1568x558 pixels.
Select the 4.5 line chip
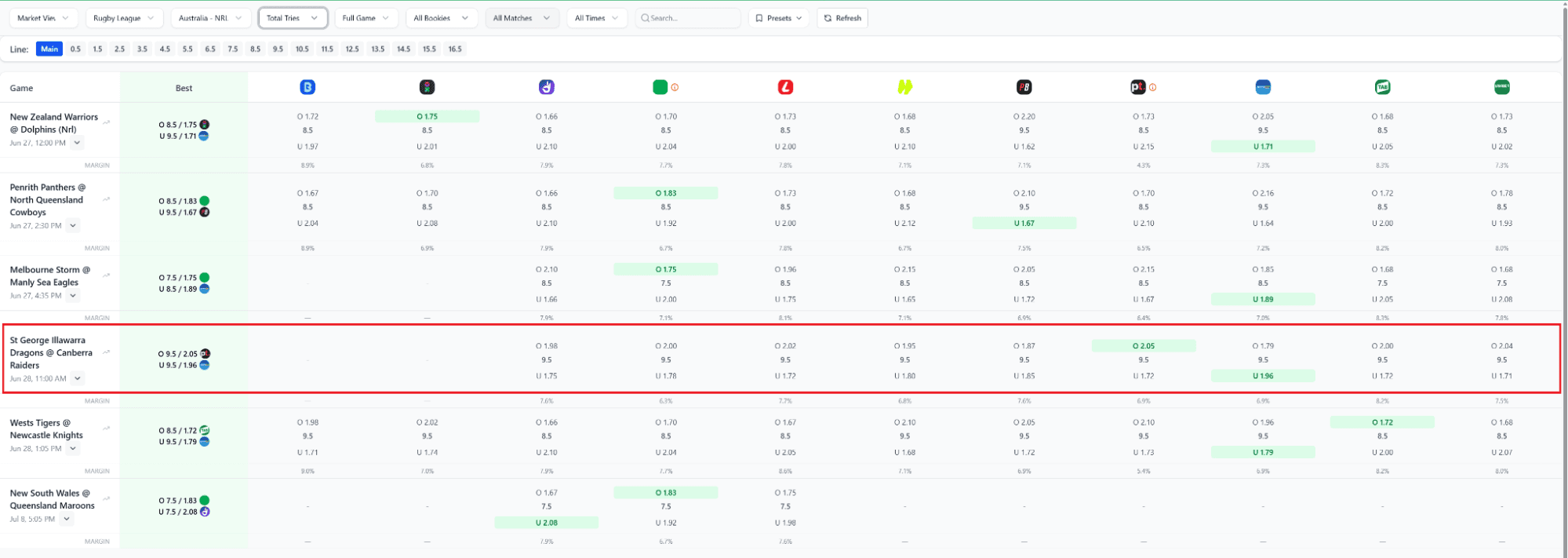click(x=165, y=49)
